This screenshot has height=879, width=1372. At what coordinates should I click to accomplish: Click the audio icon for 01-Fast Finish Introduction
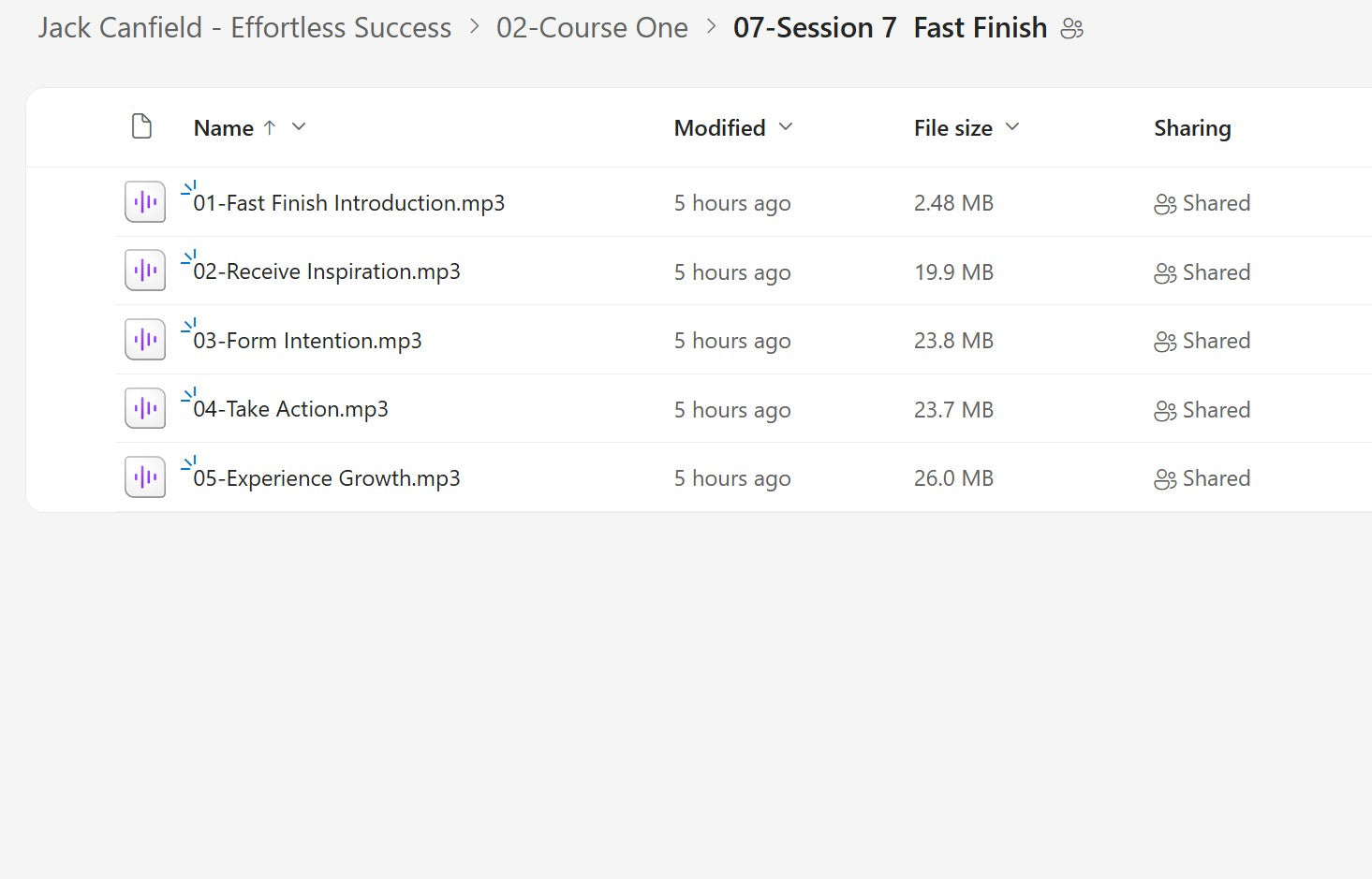(x=144, y=202)
